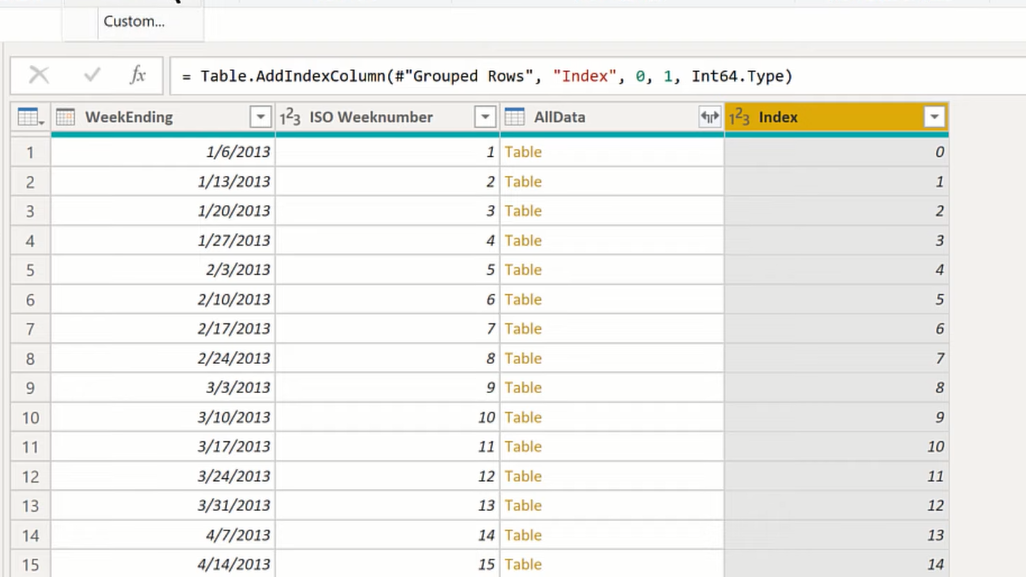
Task: Select the 2/10/2013 date cell
Action: coord(164,299)
